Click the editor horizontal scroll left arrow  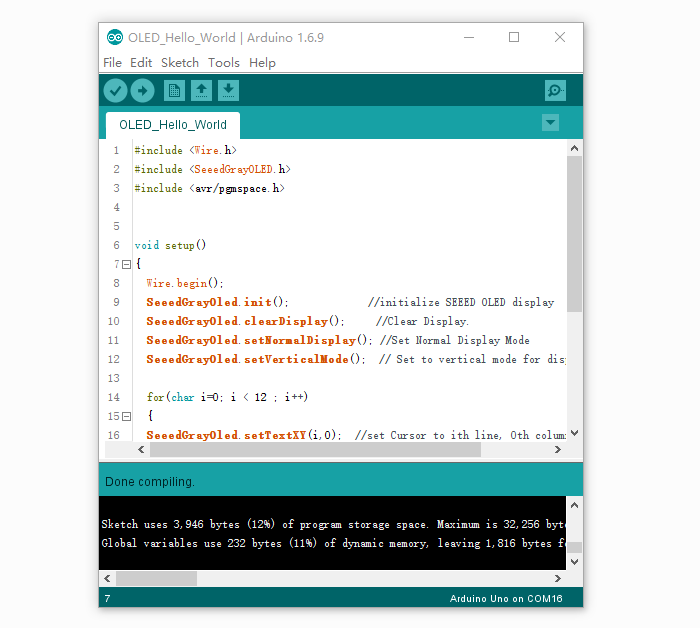141,450
